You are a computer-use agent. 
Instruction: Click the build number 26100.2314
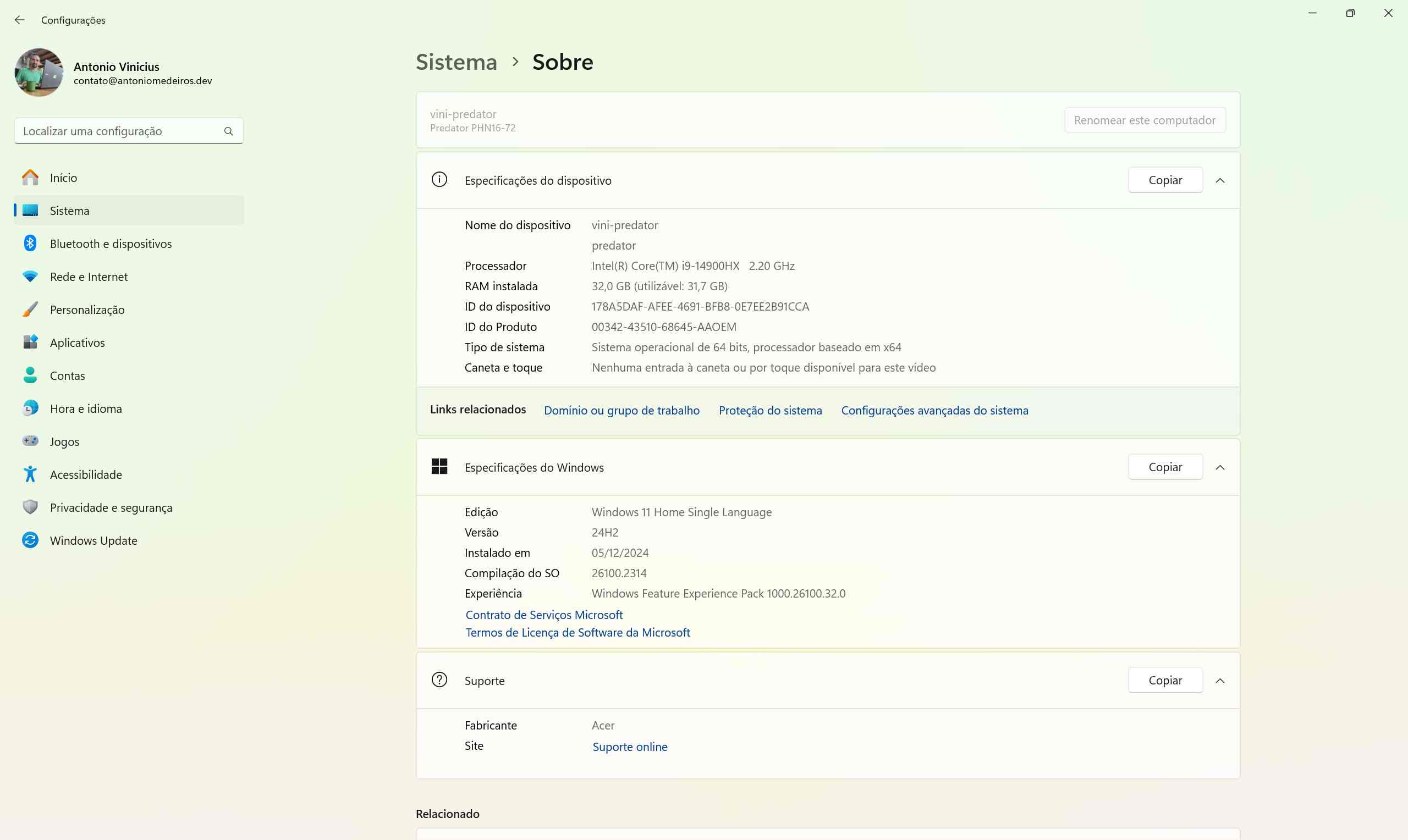(x=619, y=573)
